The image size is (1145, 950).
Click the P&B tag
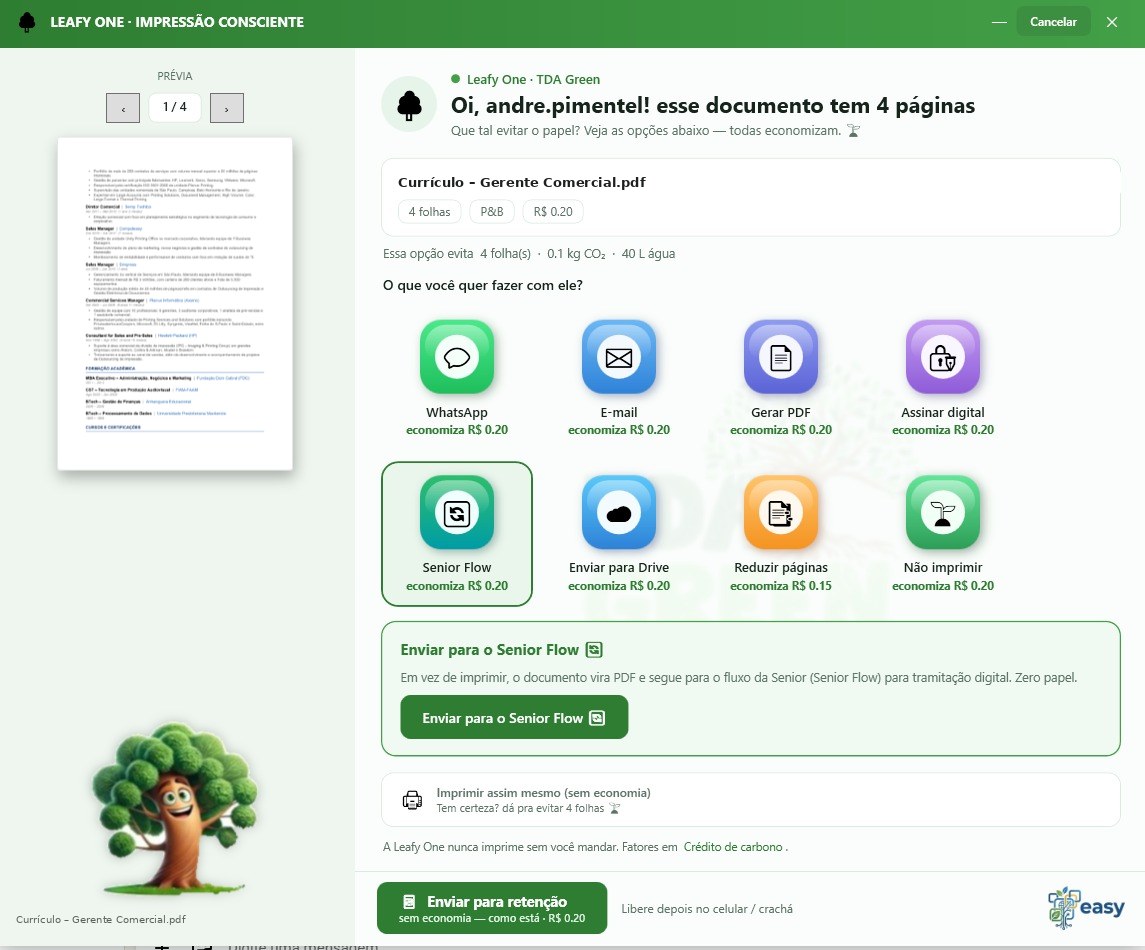pyautogui.click(x=491, y=212)
